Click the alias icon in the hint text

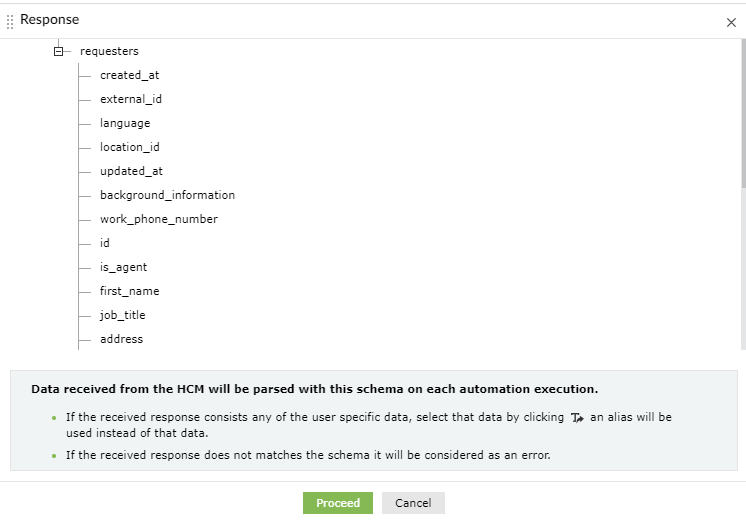(577, 417)
